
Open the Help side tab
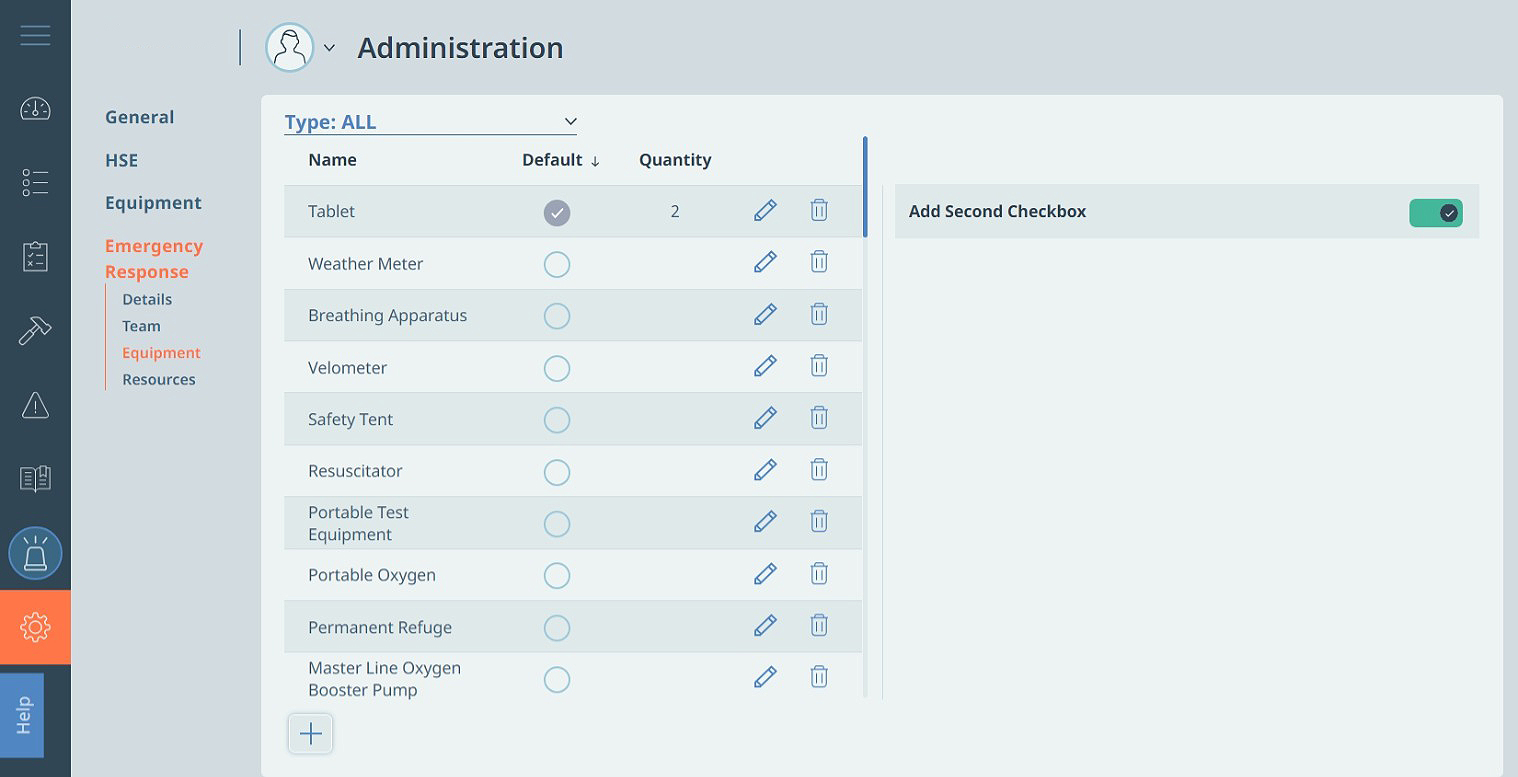[22, 715]
